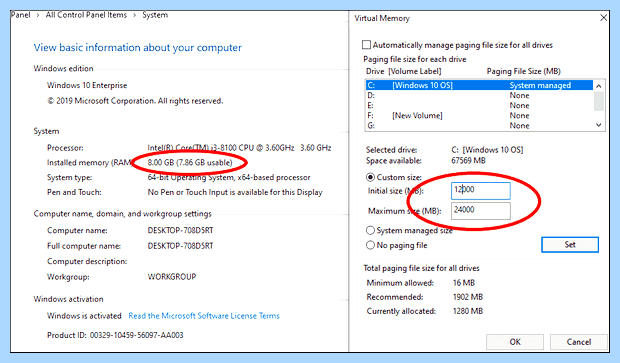Click the drive list scroll down arrow
The height and width of the screenshot is (363, 620).
point(599,125)
